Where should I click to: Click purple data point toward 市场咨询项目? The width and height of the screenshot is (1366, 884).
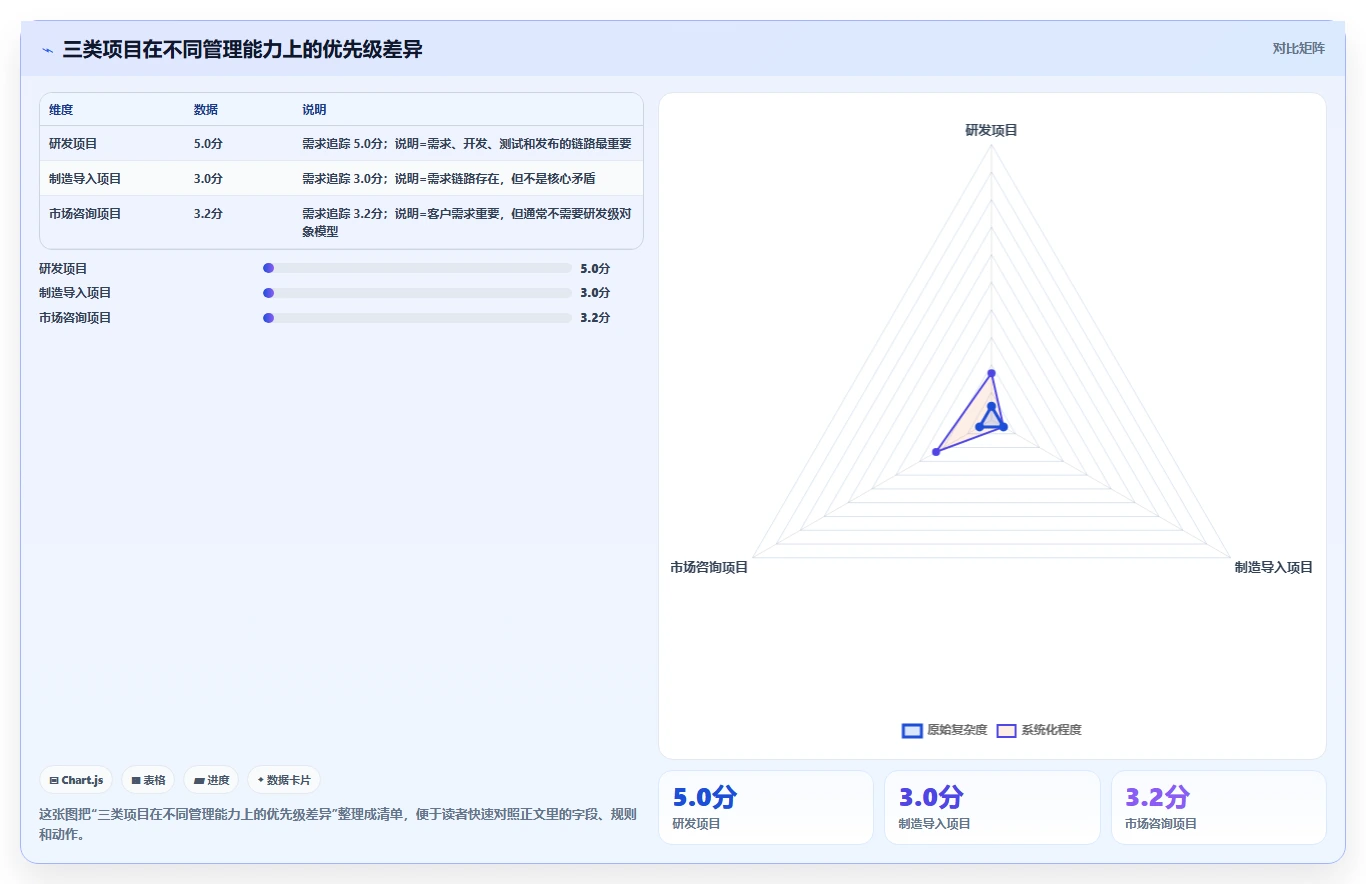coord(936,452)
